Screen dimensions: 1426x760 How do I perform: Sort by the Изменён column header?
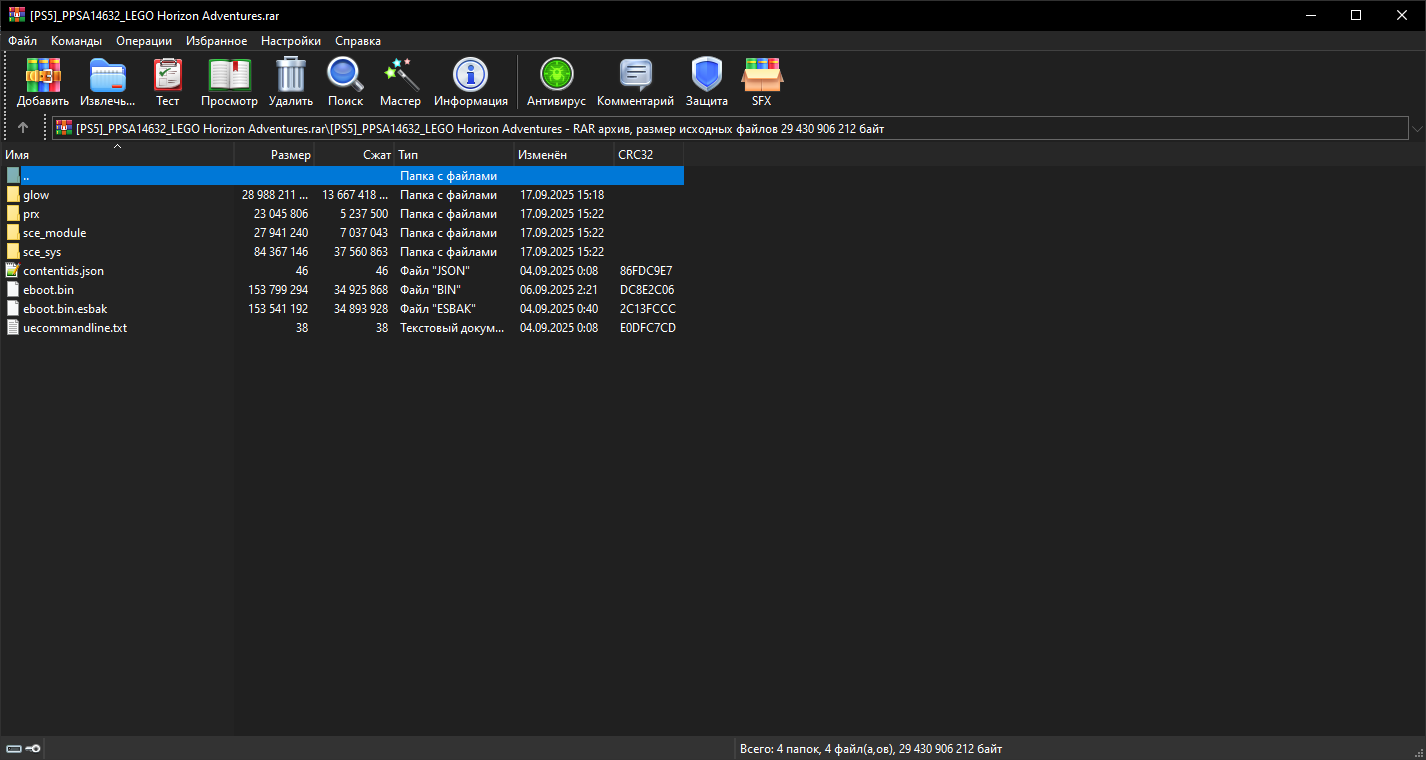(564, 155)
